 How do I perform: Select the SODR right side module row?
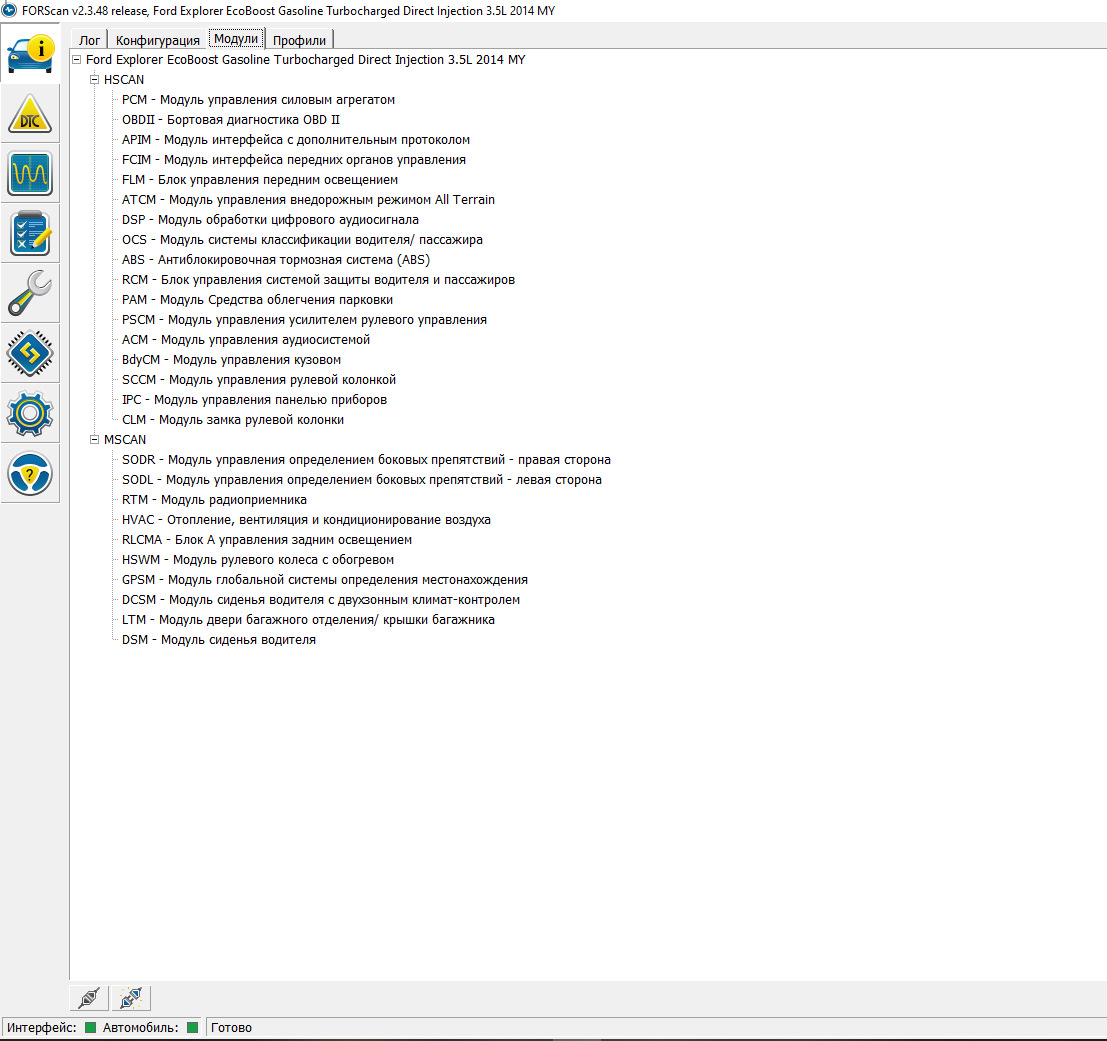[366, 459]
